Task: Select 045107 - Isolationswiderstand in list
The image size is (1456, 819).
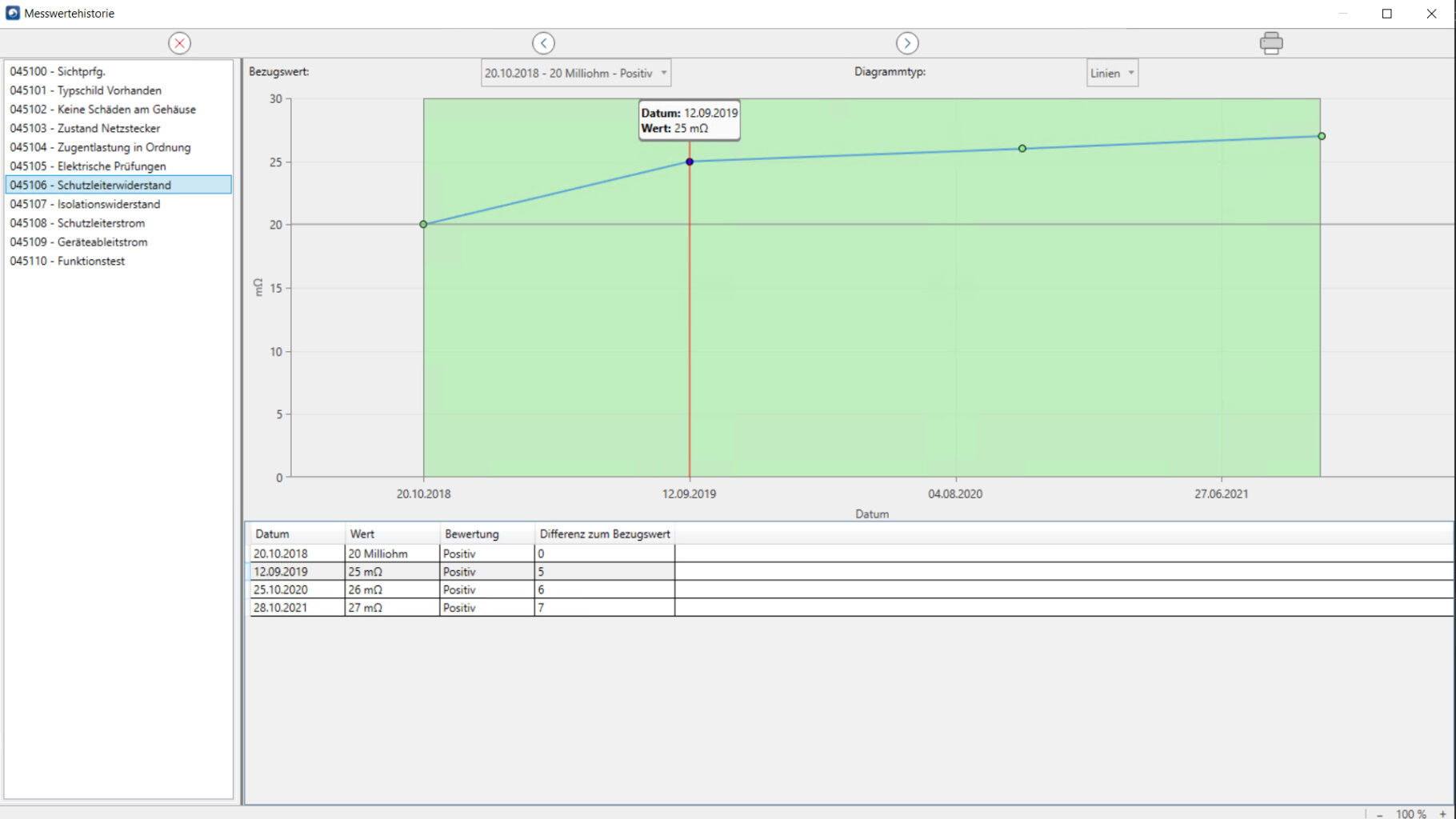Action: pos(85,204)
